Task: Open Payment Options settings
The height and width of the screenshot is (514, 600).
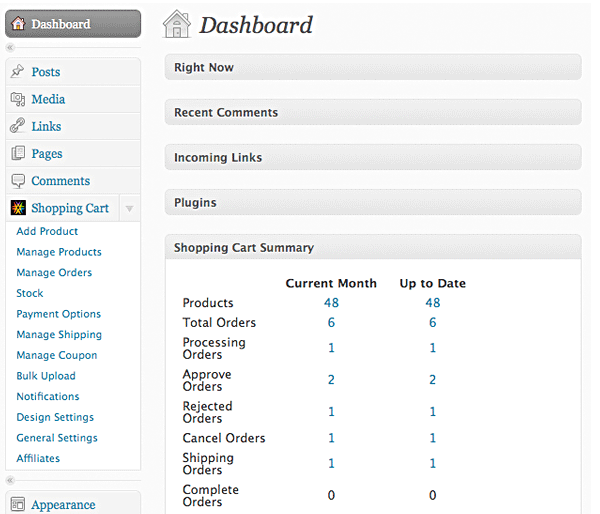Action: click(x=59, y=314)
